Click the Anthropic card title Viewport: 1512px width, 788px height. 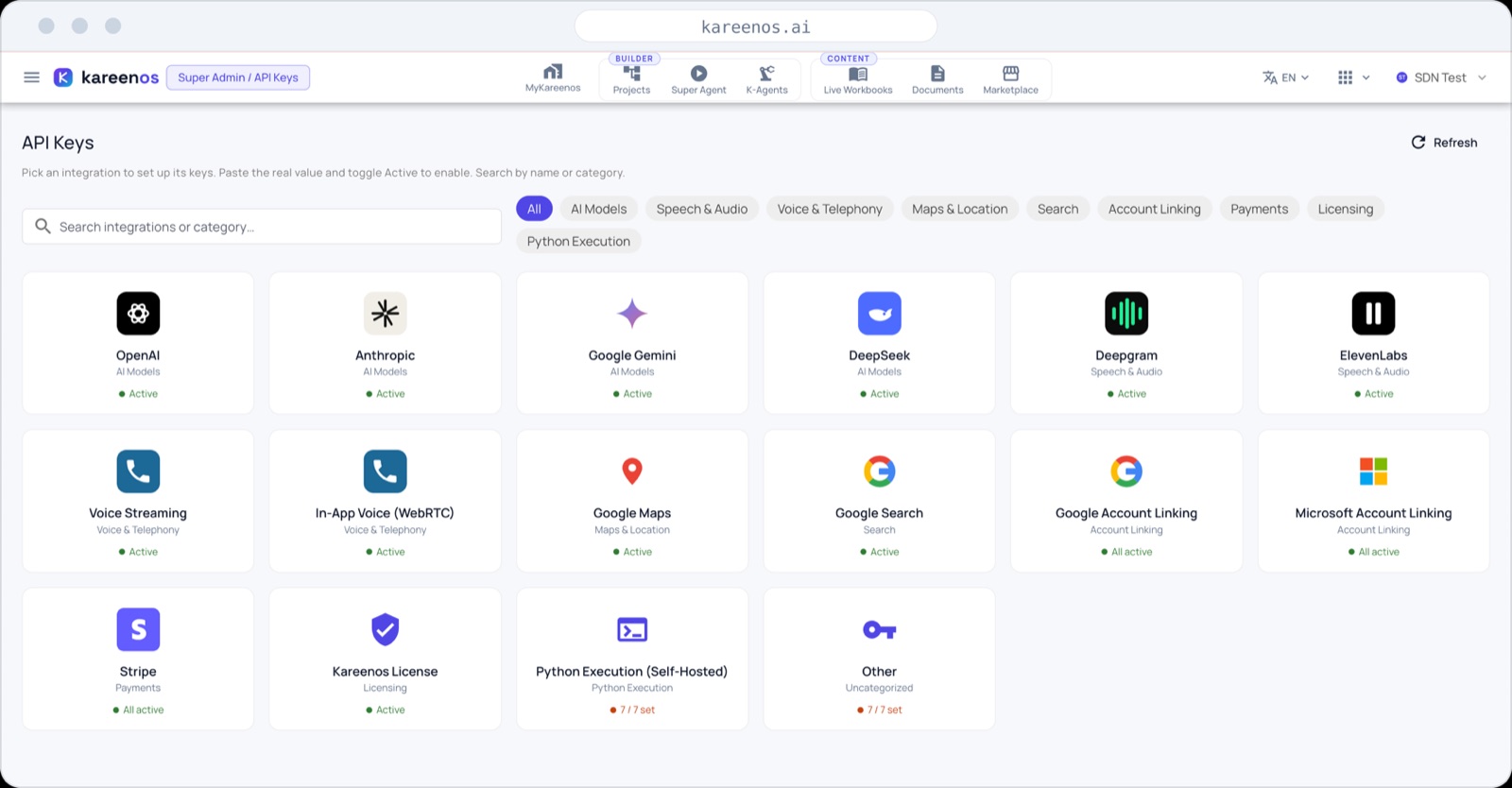click(x=386, y=355)
